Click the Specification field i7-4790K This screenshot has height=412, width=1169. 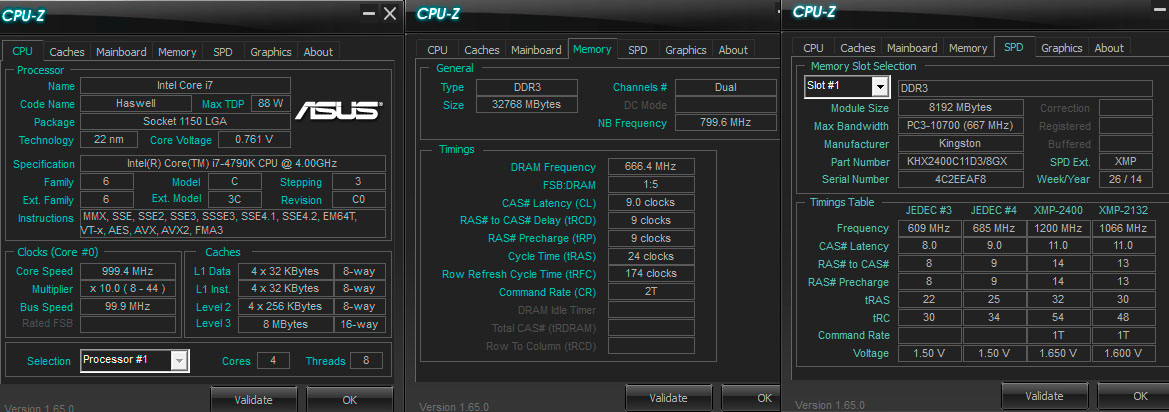pyautogui.click(x=233, y=164)
